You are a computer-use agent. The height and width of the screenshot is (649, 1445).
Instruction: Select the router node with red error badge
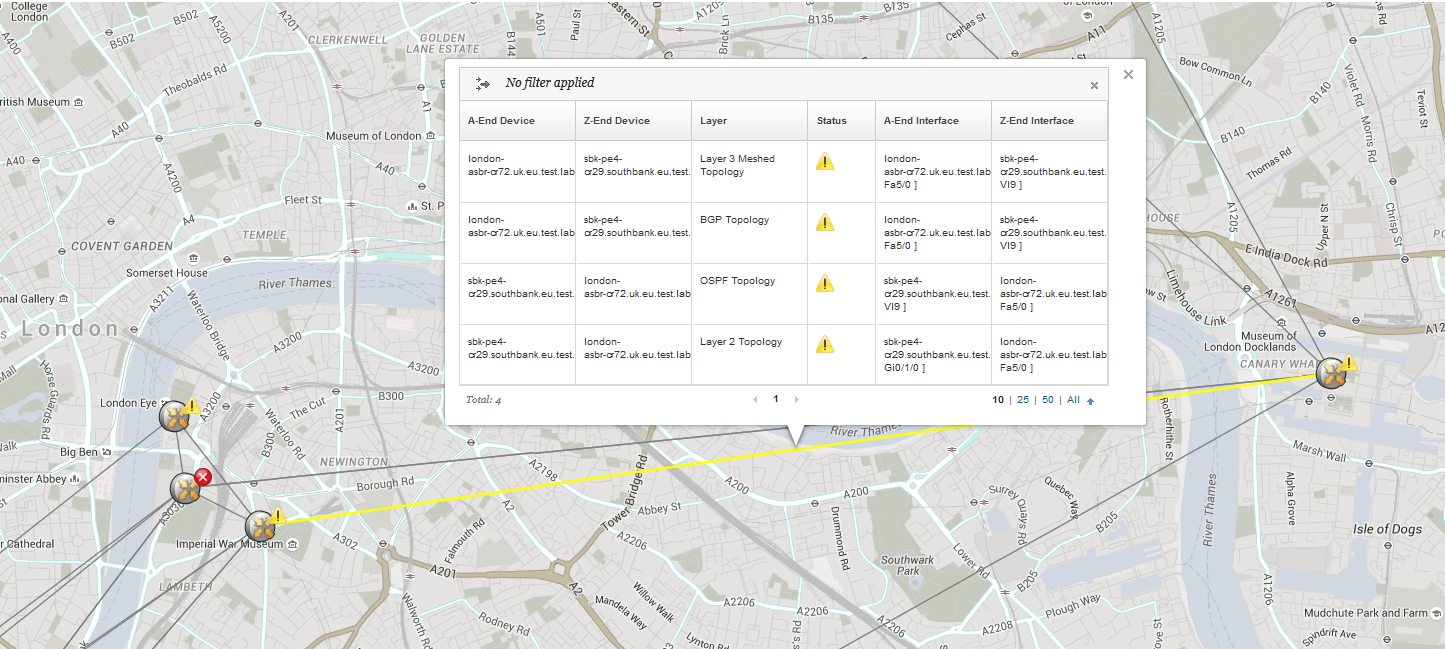[185, 489]
